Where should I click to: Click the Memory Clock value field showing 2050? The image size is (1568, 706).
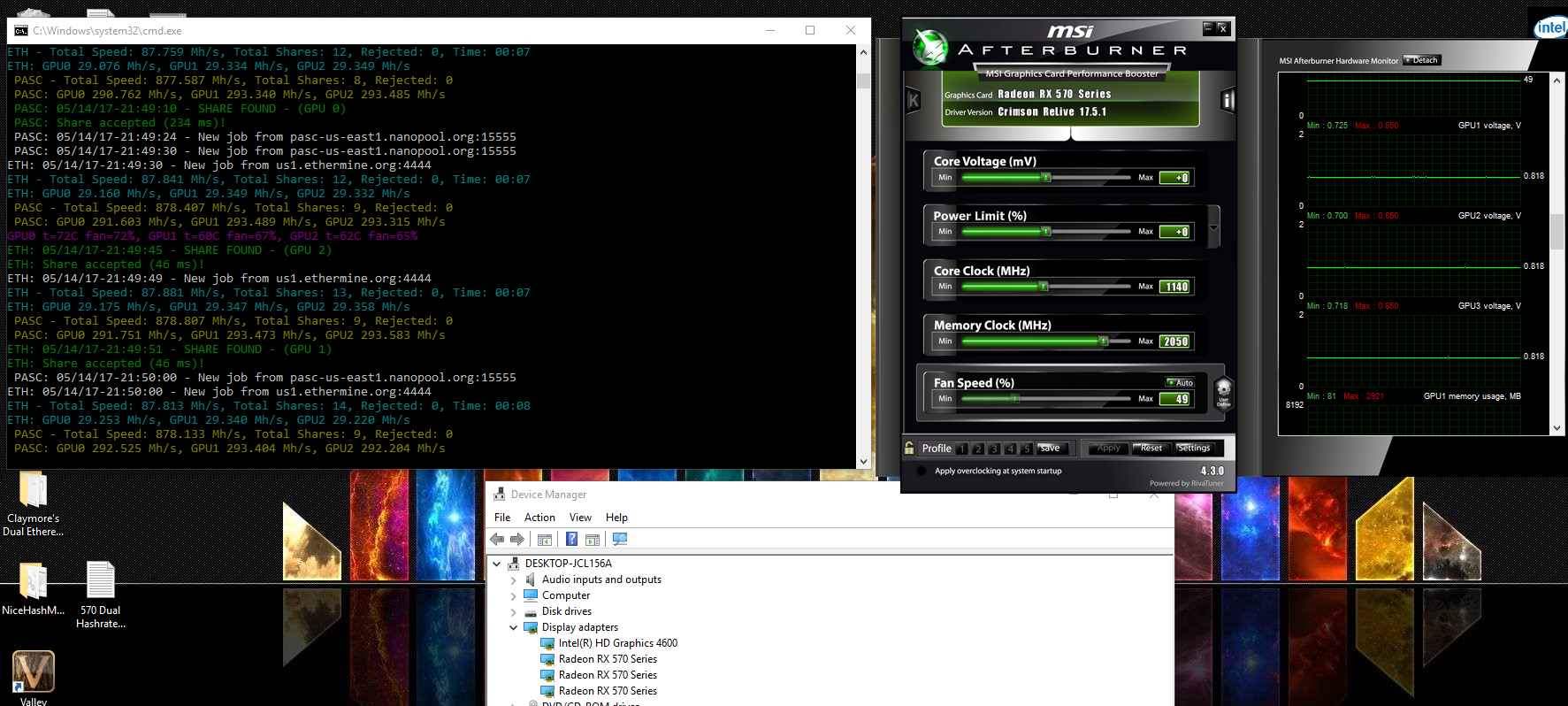coord(1175,341)
